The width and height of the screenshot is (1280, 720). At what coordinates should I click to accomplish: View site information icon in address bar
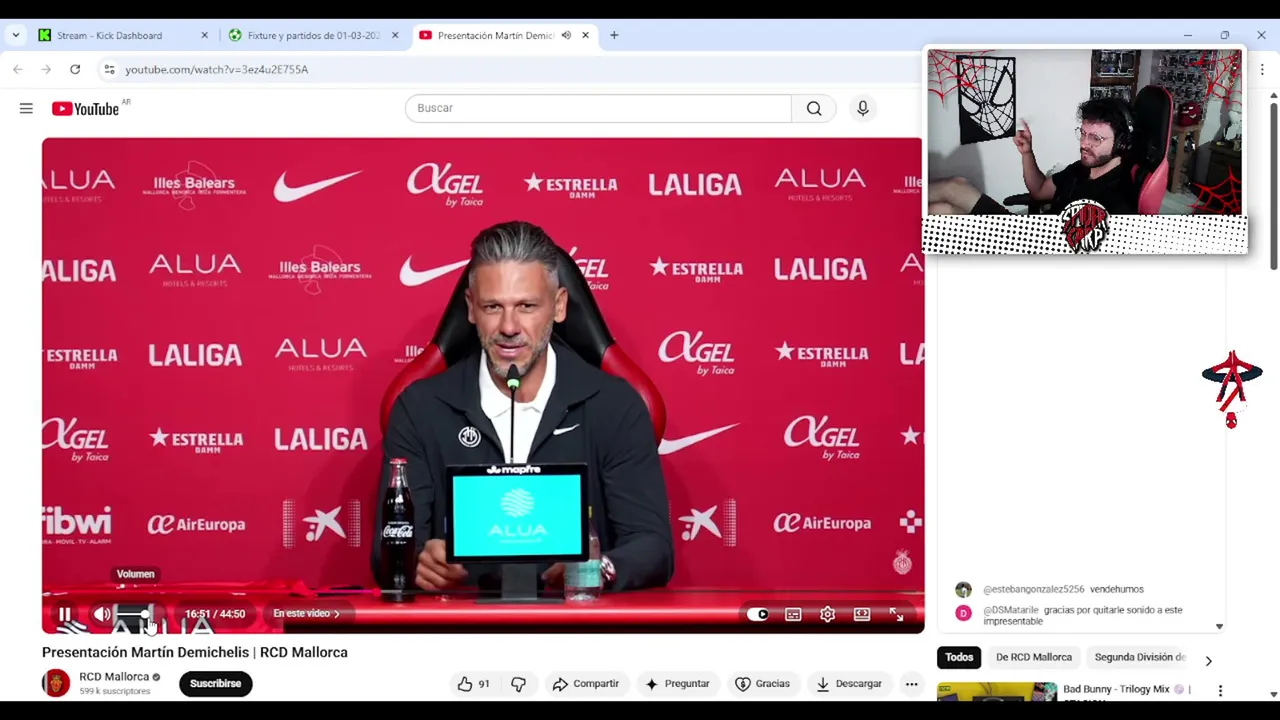(109, 69)
